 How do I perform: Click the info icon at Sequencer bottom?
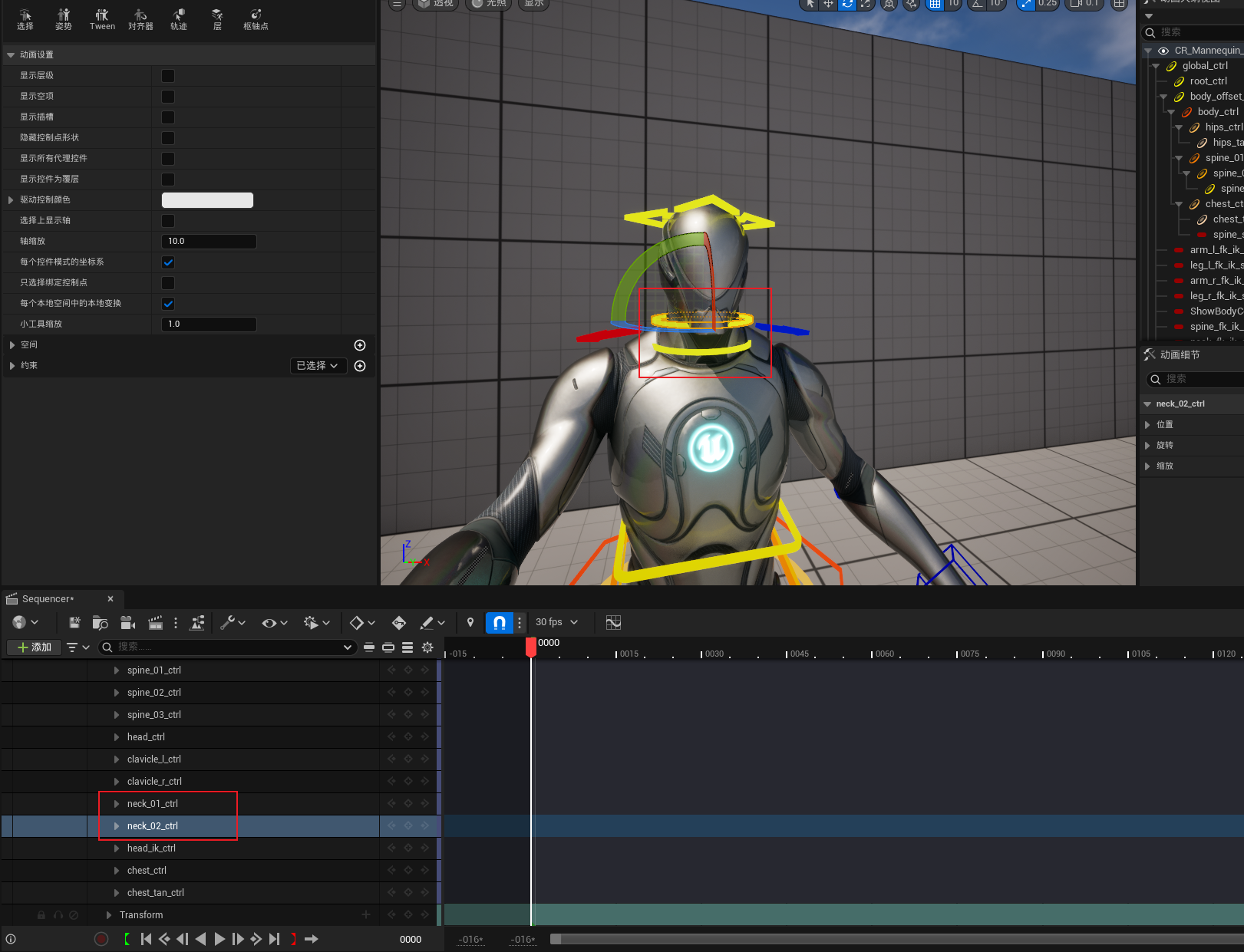tap(11, 939)
